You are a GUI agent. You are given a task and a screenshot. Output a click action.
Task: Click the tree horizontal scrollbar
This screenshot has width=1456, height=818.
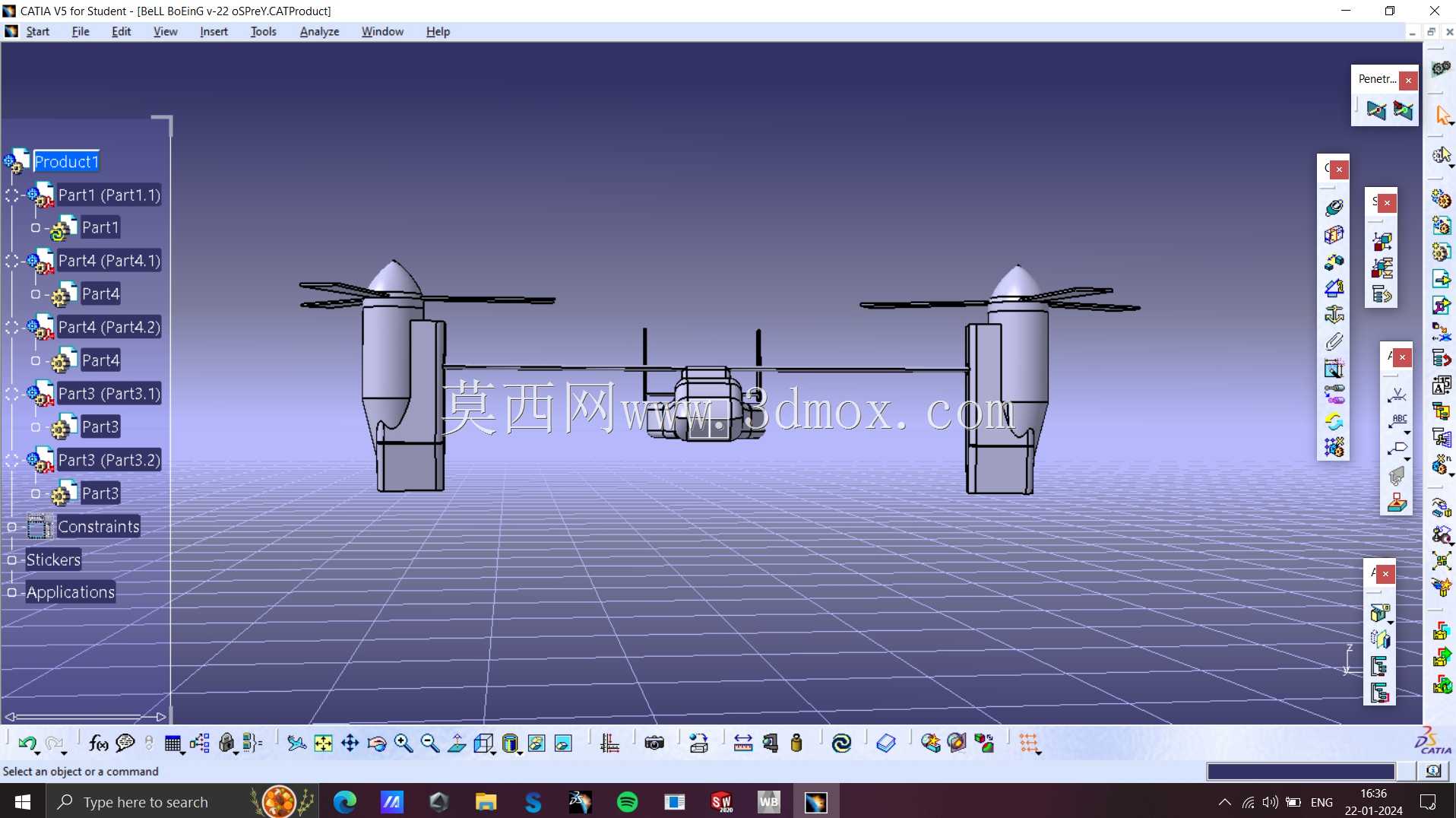85,717
